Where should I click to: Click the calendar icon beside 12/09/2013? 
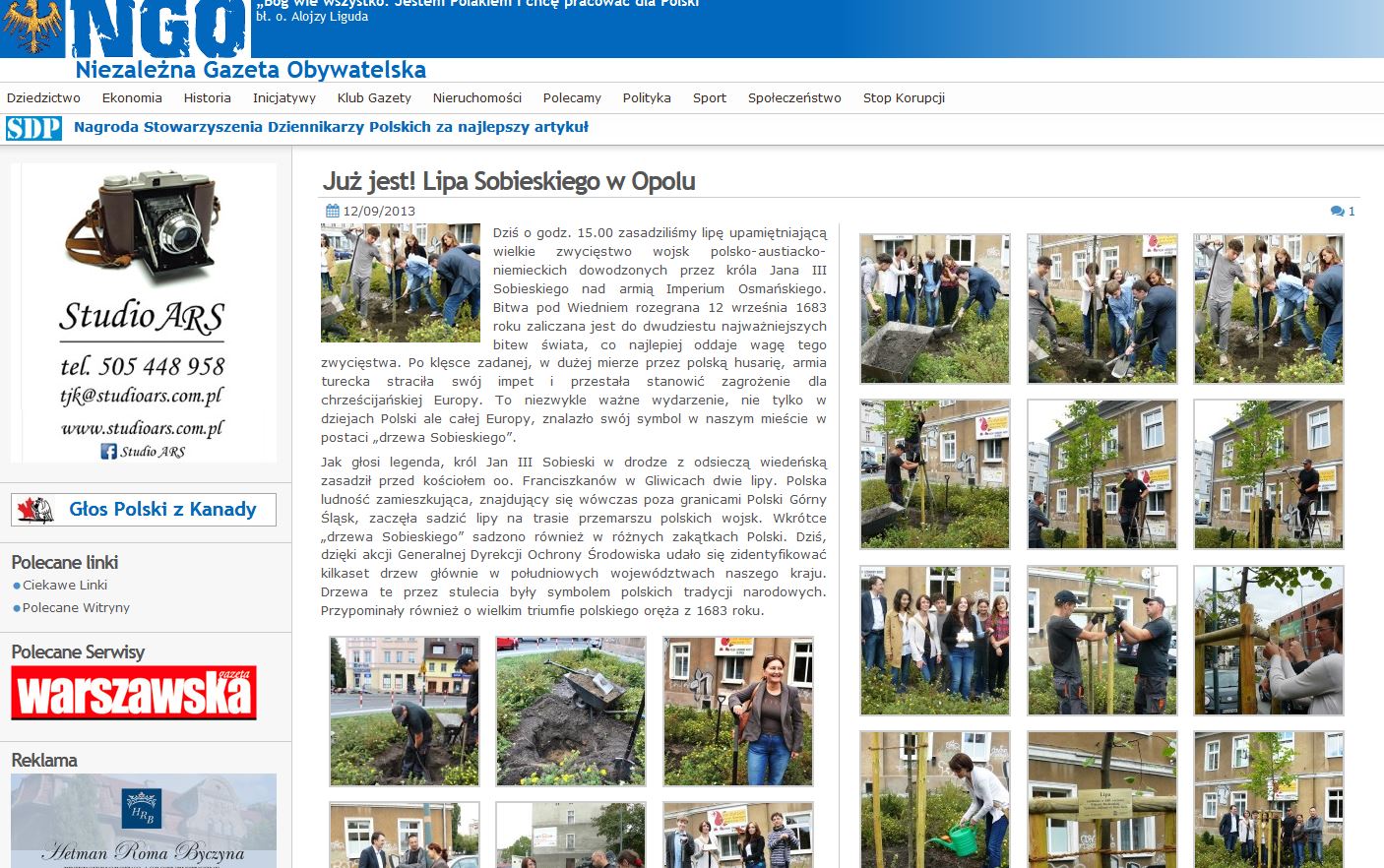pyautogui.click(x=332, y=211)
